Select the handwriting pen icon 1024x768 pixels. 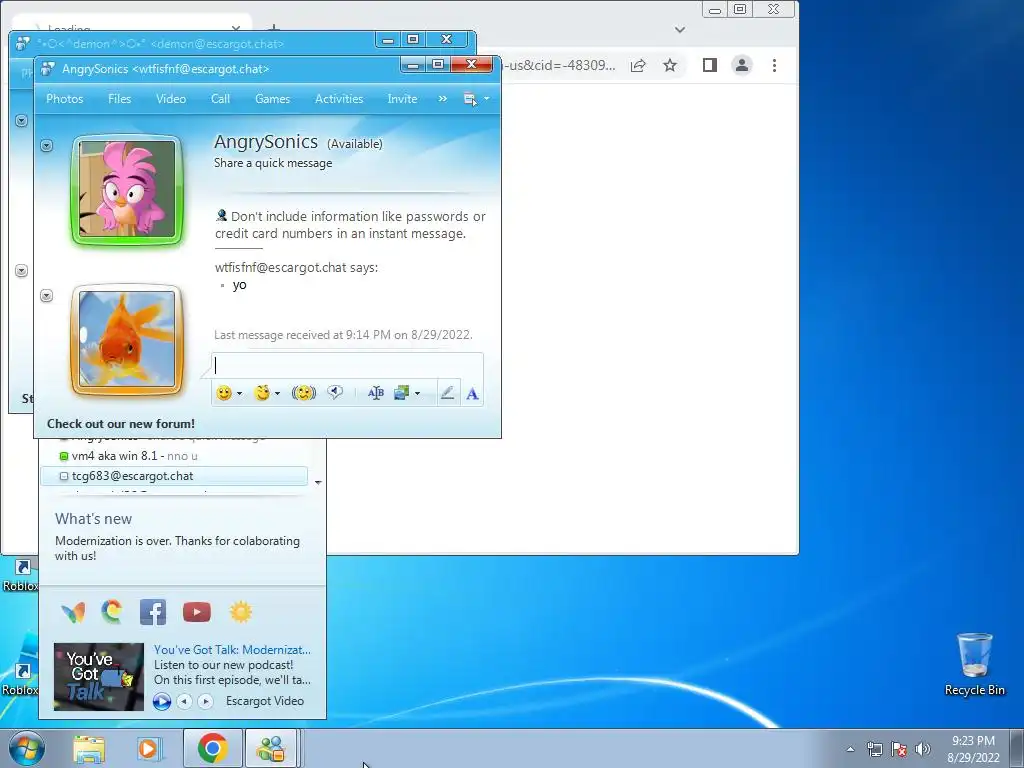tap(447, 393)
